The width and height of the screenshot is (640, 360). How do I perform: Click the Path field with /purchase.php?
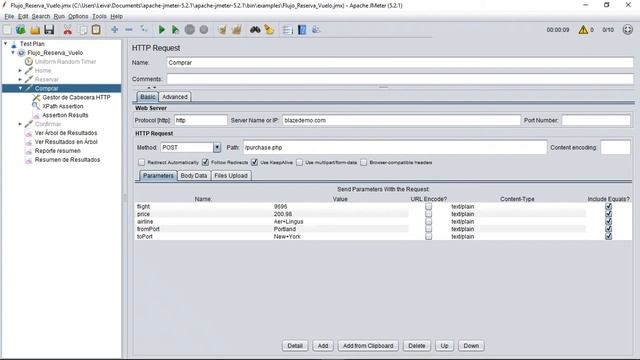(x=395, y=147)
